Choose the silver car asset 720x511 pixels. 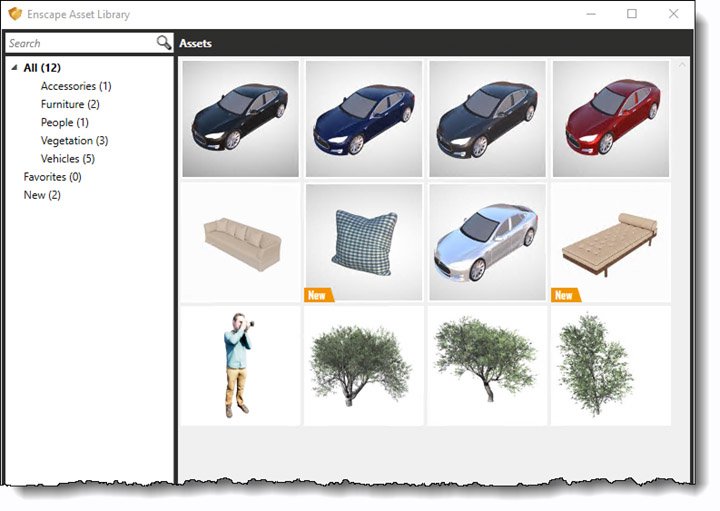pyautogui.click(x=487, y=242)
